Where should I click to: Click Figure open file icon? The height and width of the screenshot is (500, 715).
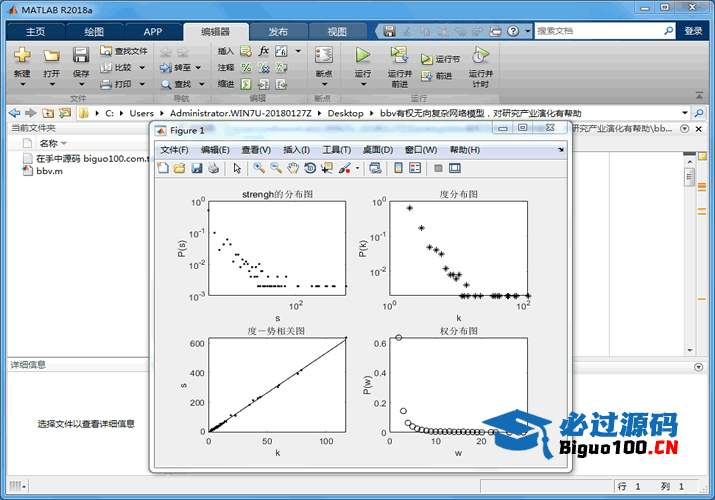pos(180,168)
